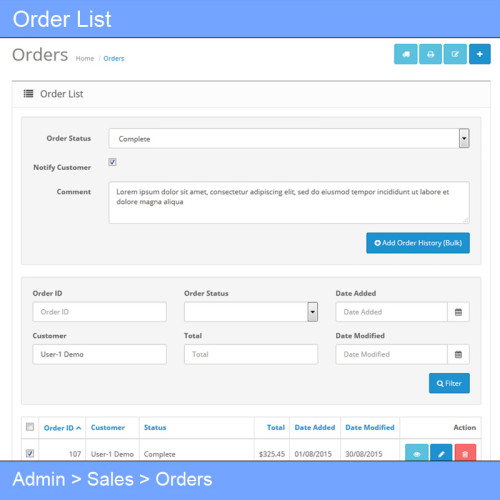Screen dimensions: 500x500
Task: Open the bulk Order Status dropdown showing Complete
Action: pyautogui.click(x=289, y=138)
